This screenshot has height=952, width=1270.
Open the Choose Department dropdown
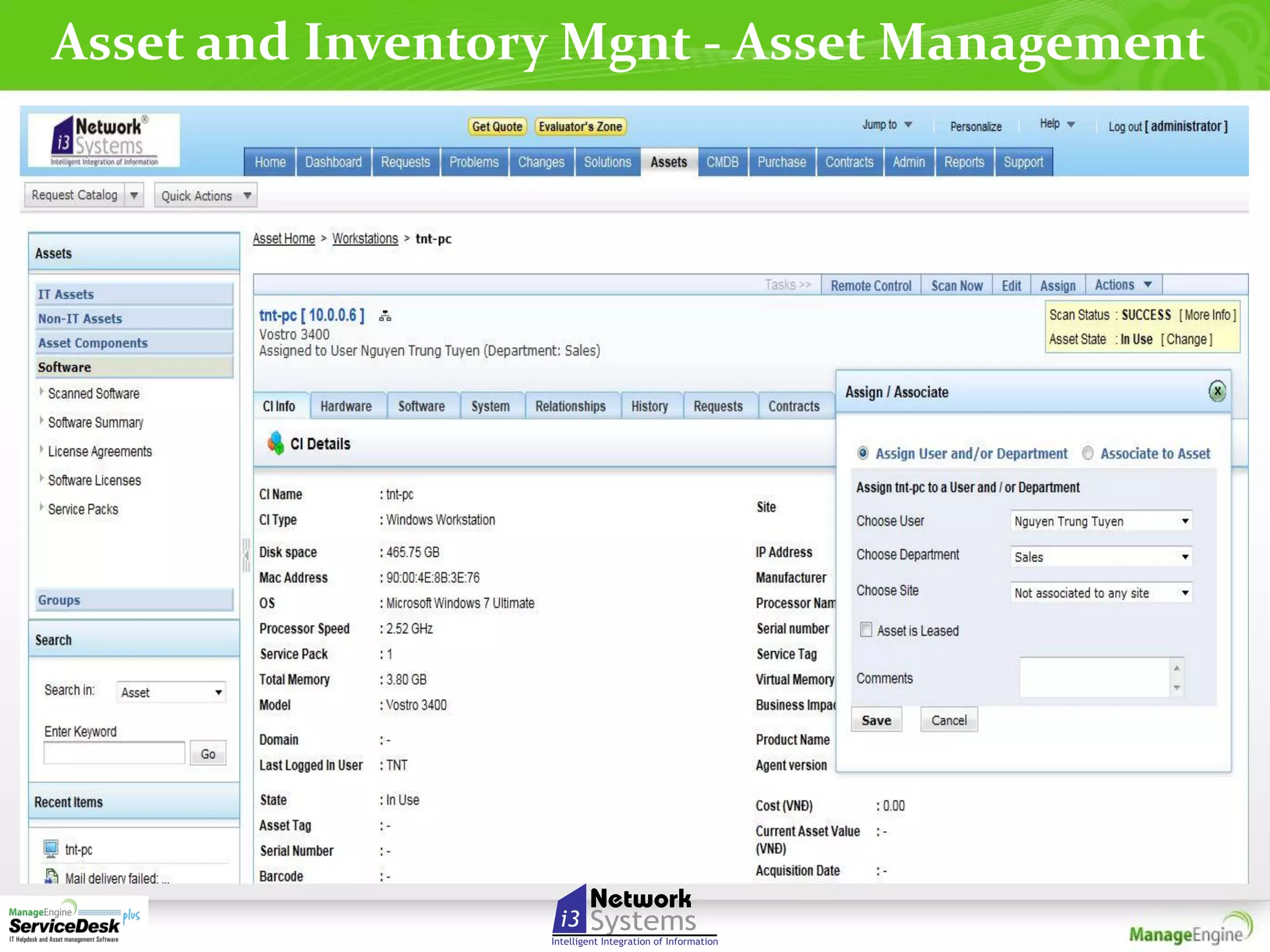point(1101,557)
